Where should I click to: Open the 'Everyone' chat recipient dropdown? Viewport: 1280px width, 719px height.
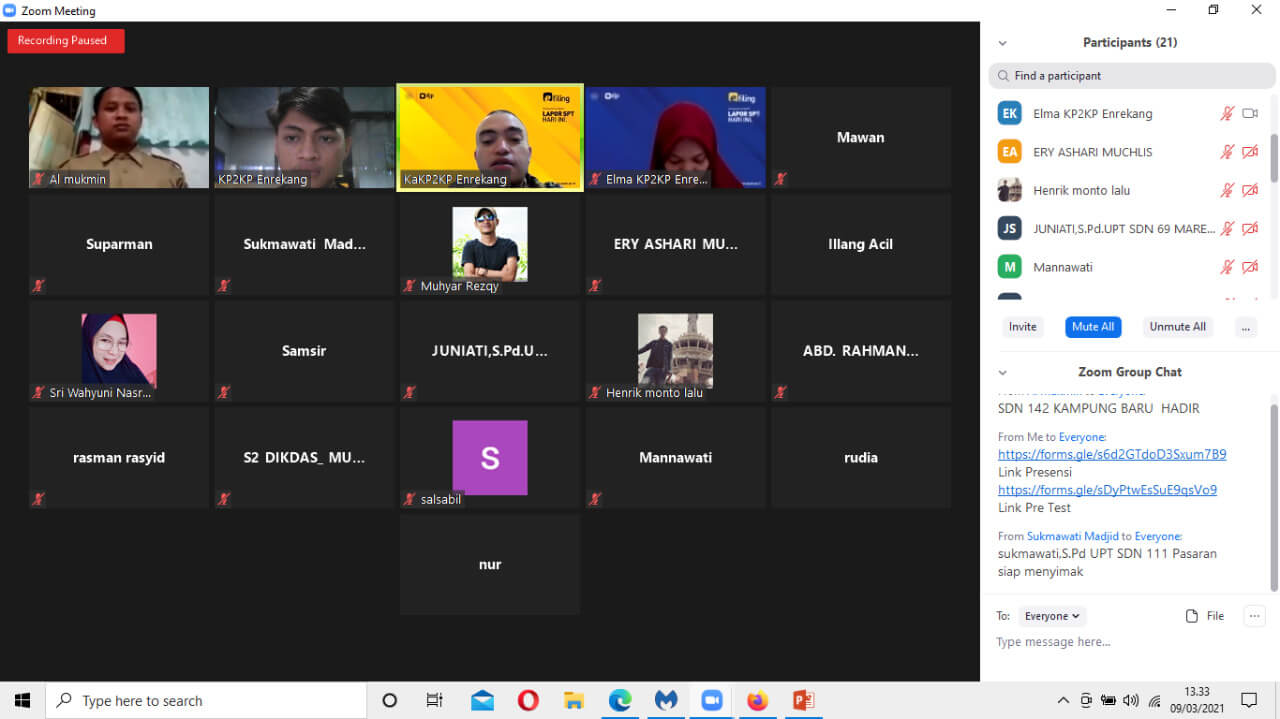coord(1052,616)
